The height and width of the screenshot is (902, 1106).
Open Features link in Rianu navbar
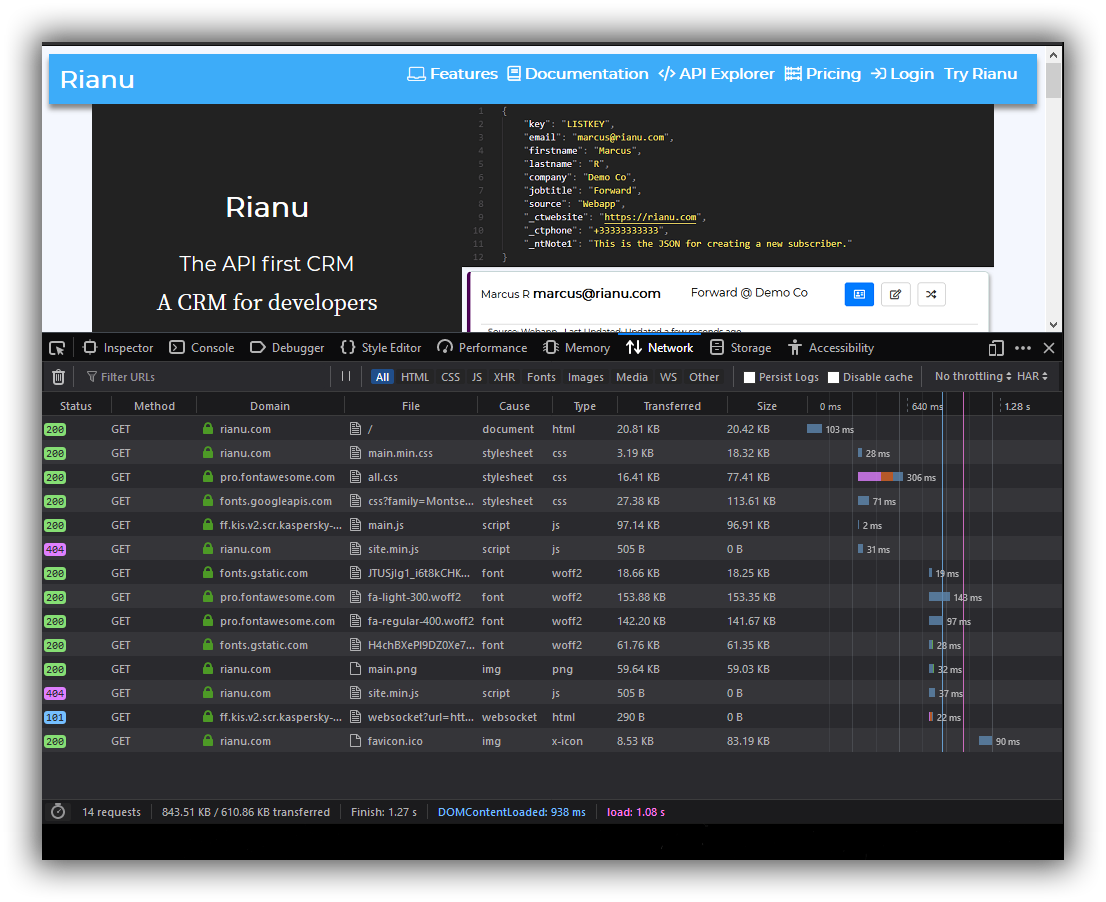[x=453, y=74]
